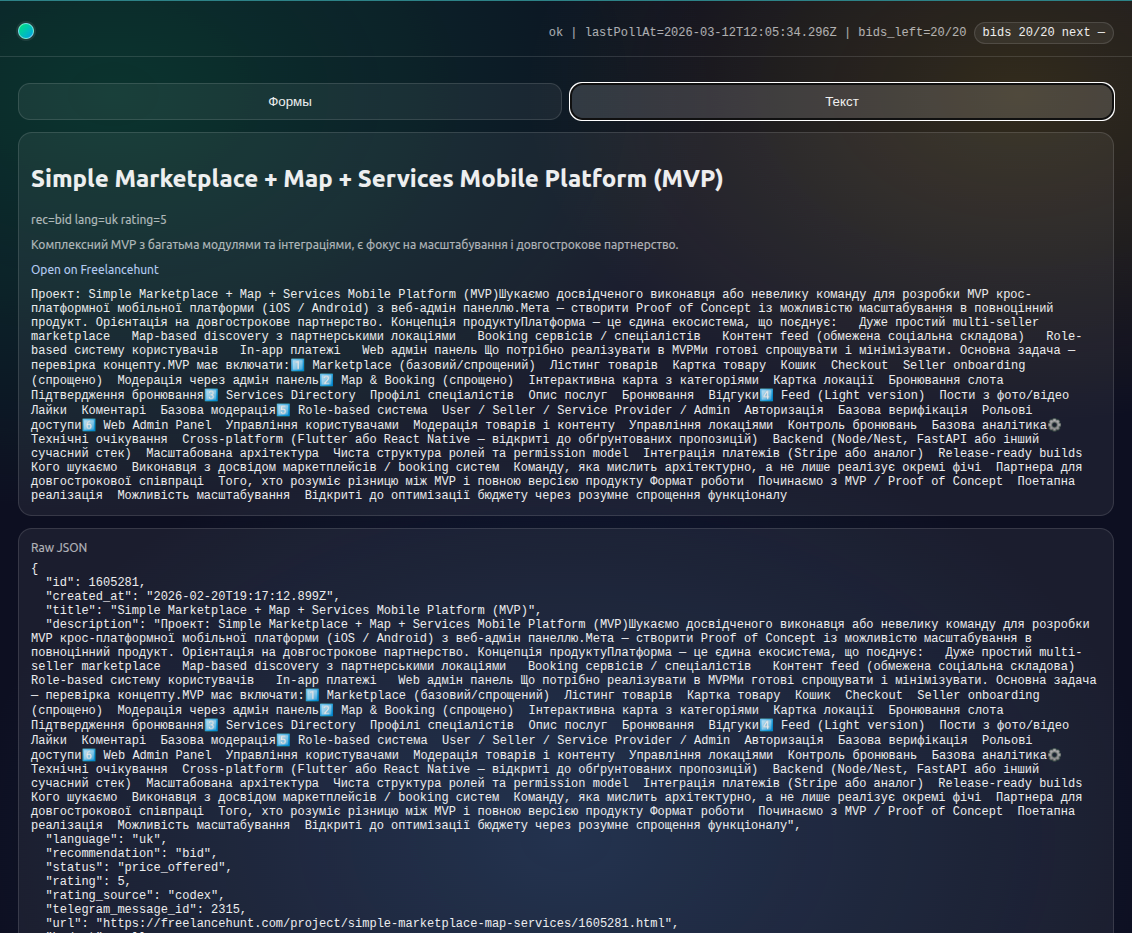
Task: Click the "telegram_message_id" JSON line
Action: 145,909
